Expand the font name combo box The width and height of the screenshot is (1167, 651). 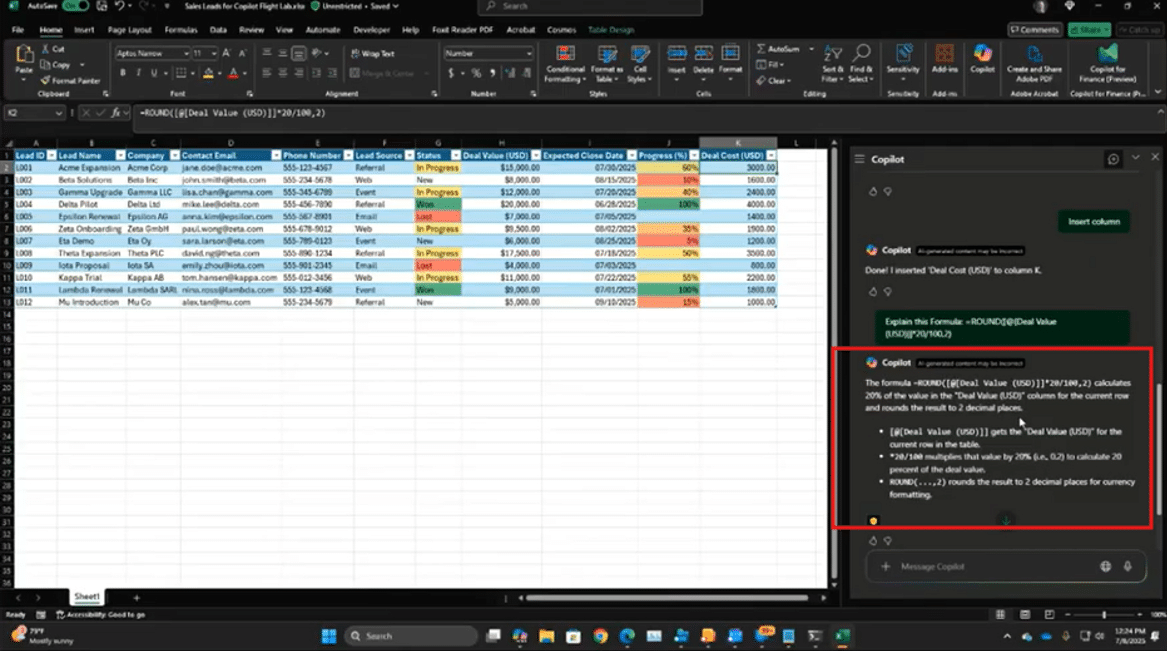click(185, 54)
